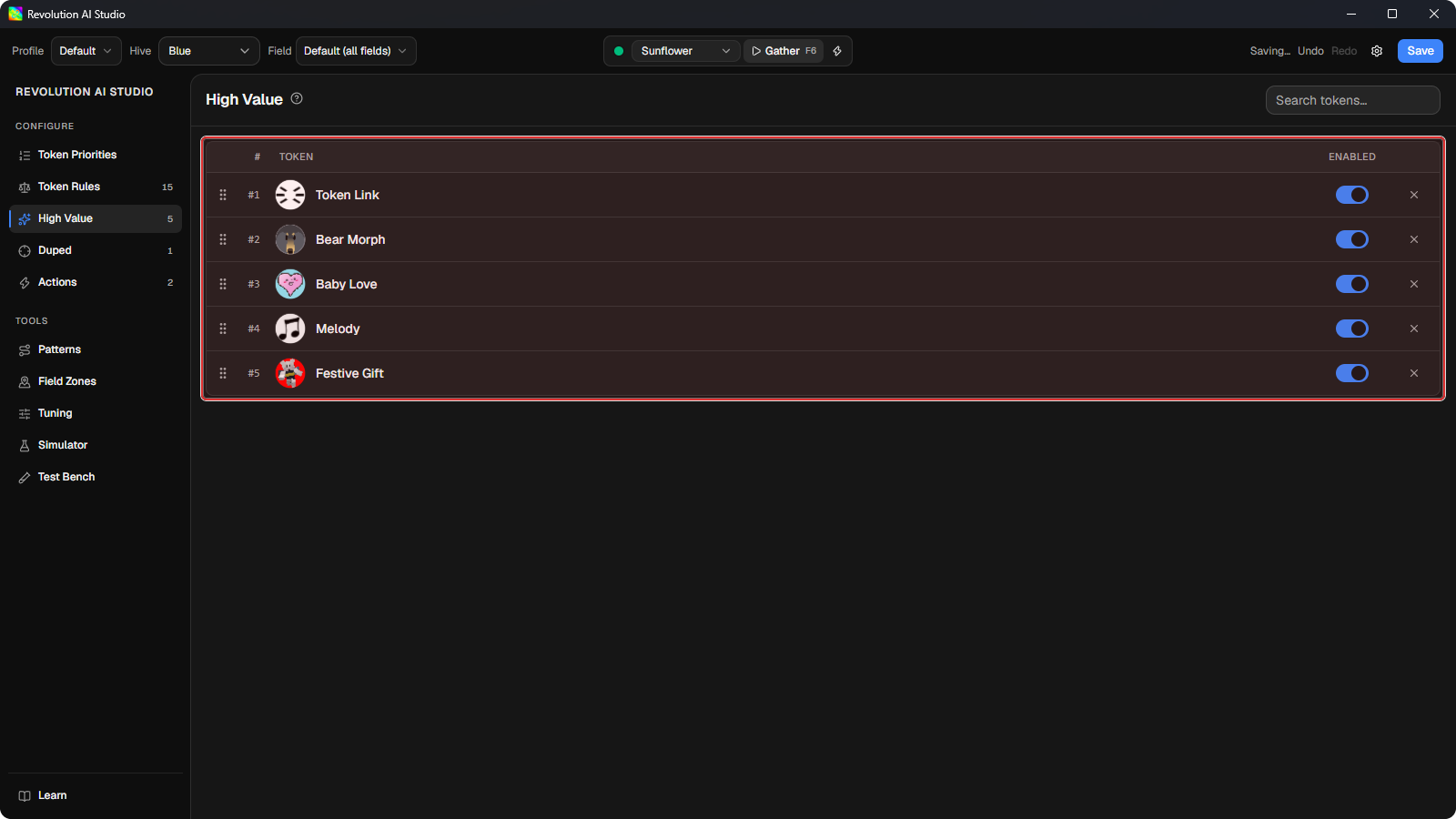Go to Tuning tool
This screenshot has height=819, width=1456.
click(96, 413)
